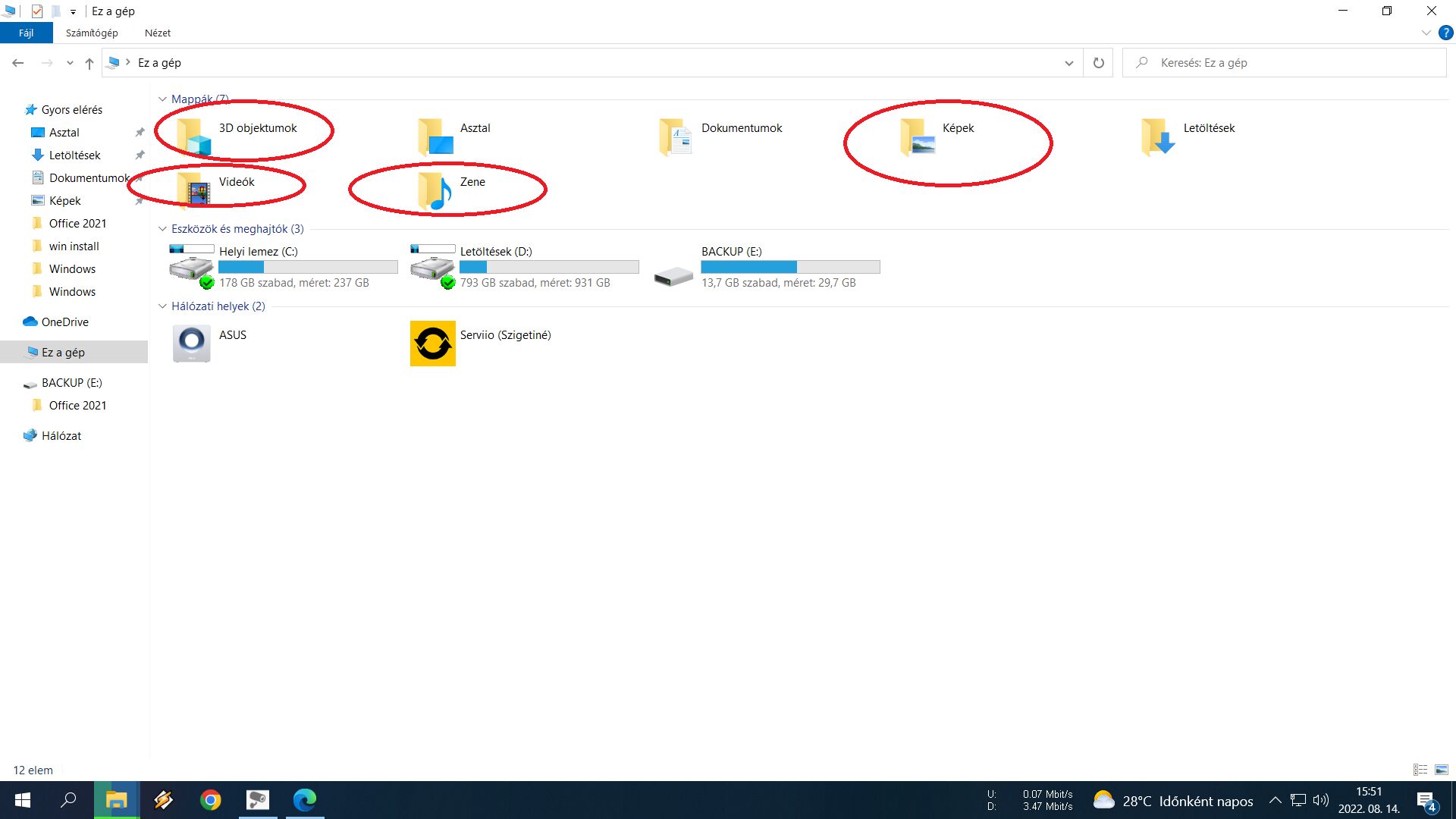1456x819 pixels.
Task: Open the Serviio network location icon
Action: [432, 344]
